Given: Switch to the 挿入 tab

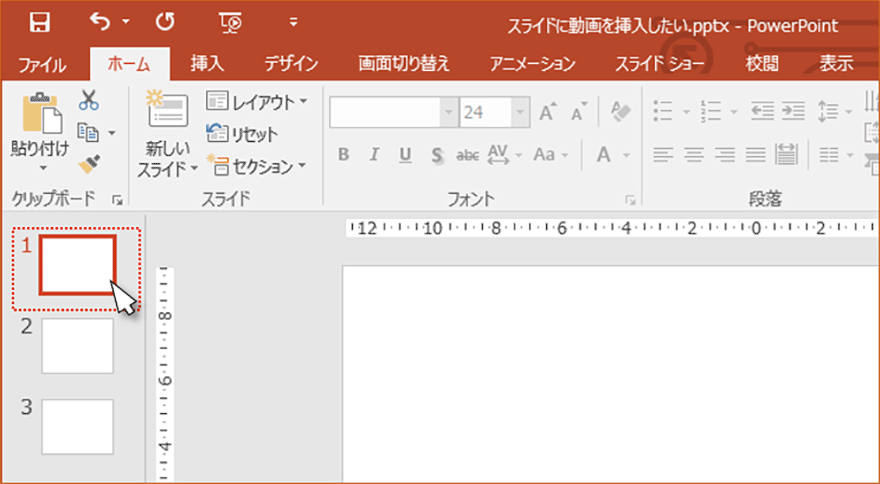Looking at the screenshot, I should pos(207,64).
